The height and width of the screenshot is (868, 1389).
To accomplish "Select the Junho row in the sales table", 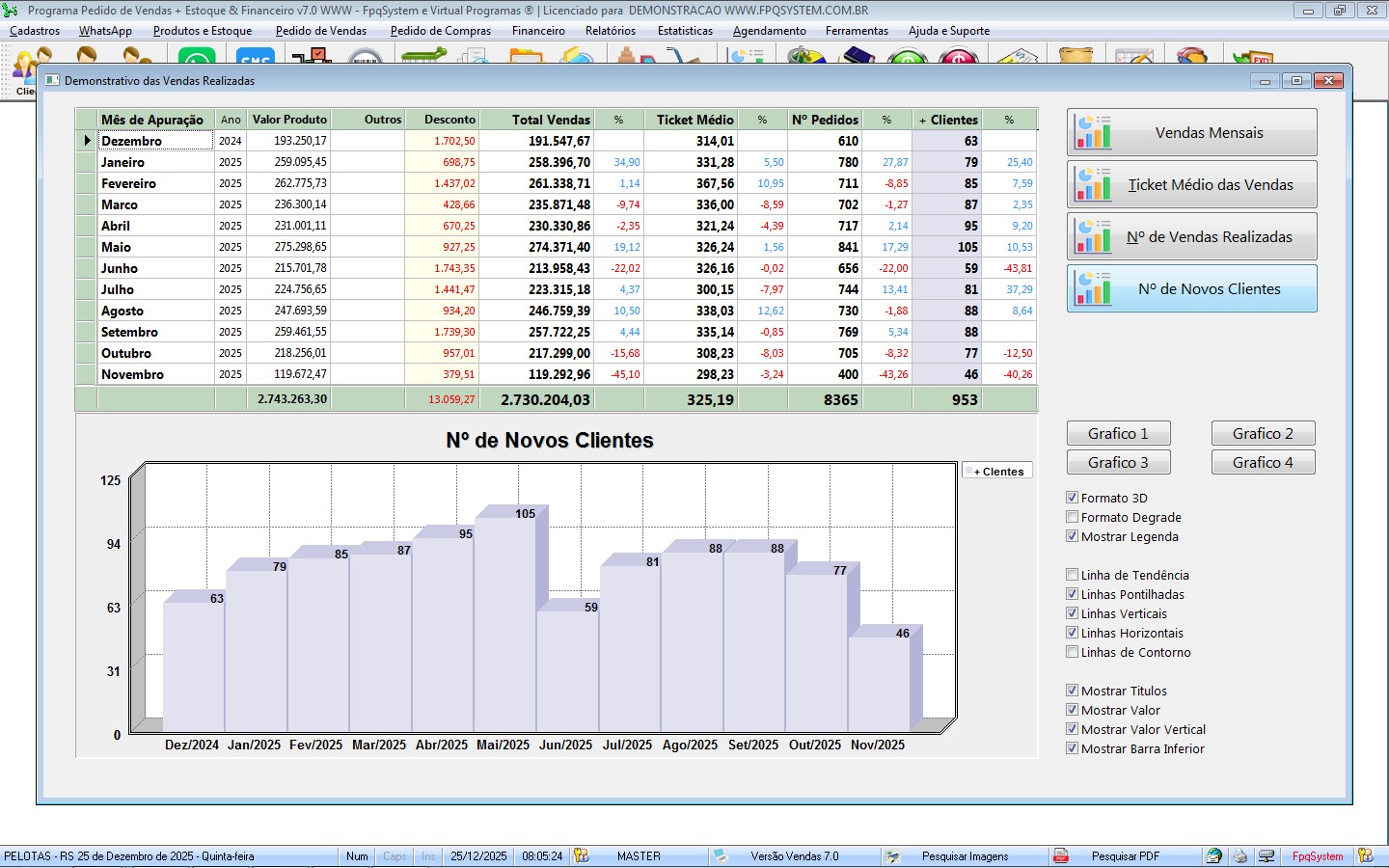I will point(120,268).
